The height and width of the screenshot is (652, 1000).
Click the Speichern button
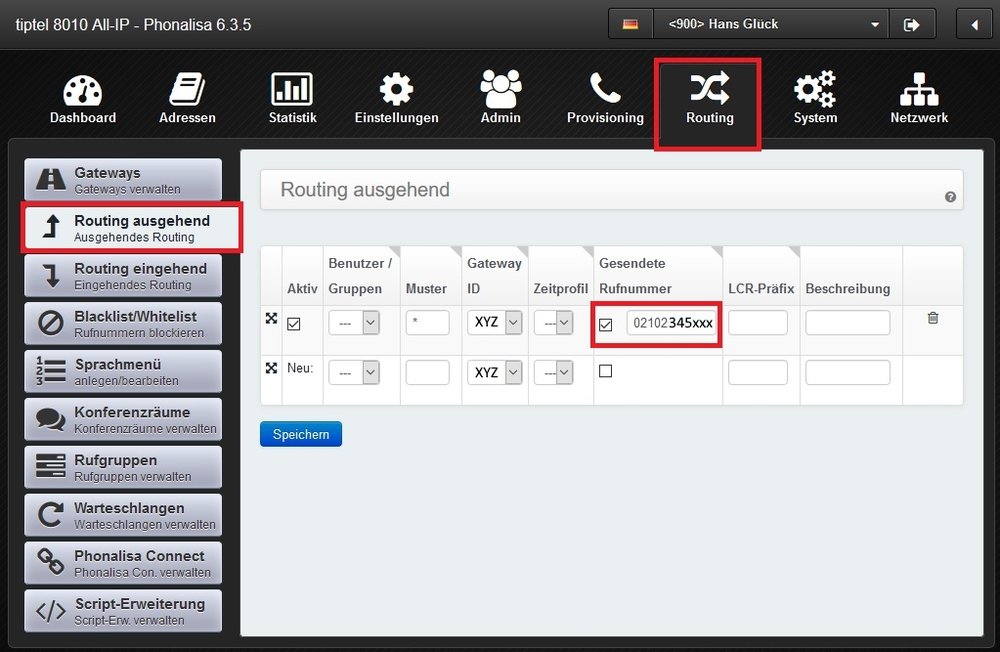click(300, 434)
